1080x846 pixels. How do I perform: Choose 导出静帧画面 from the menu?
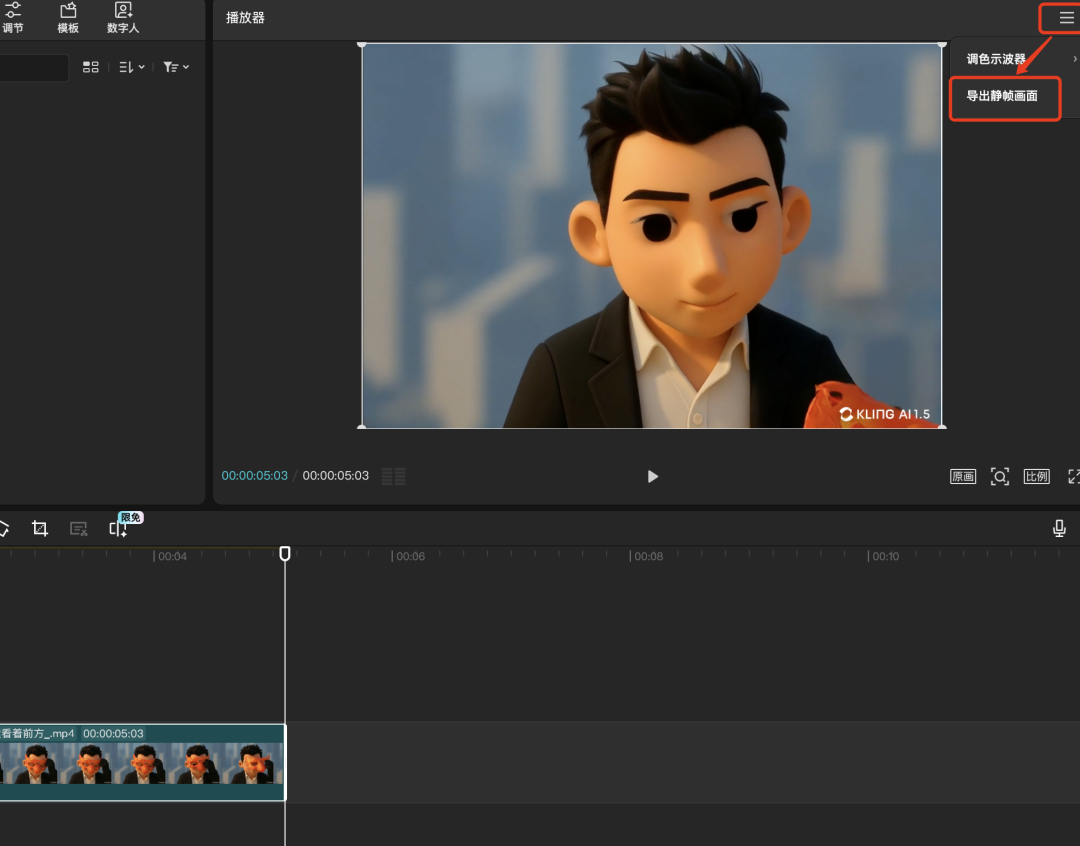[x=1005, y=99]
